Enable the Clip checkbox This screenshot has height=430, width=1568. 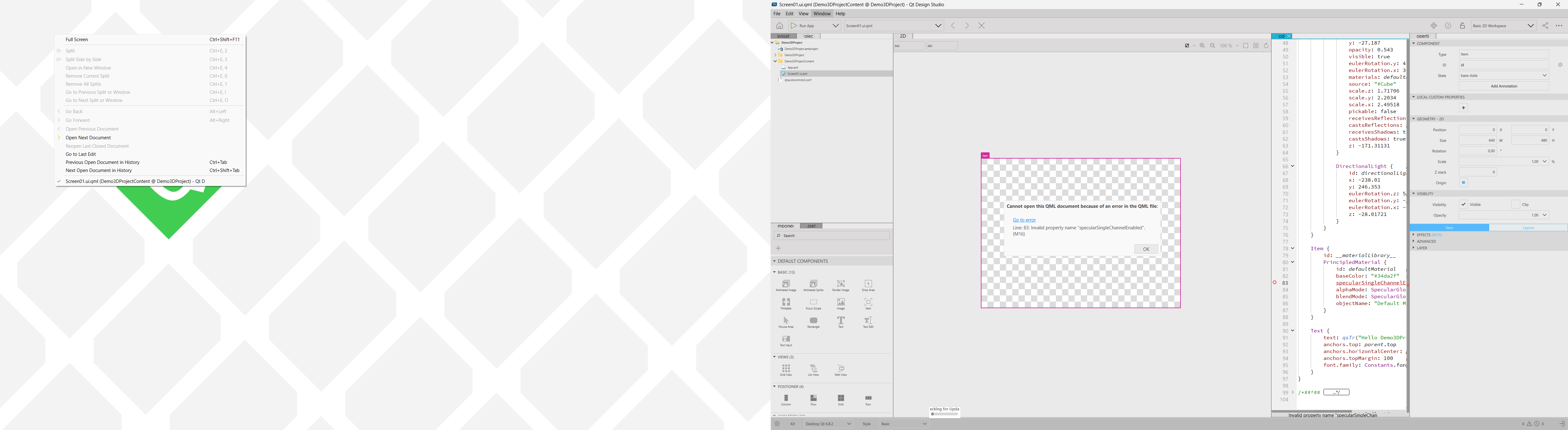click(1516, 205)
